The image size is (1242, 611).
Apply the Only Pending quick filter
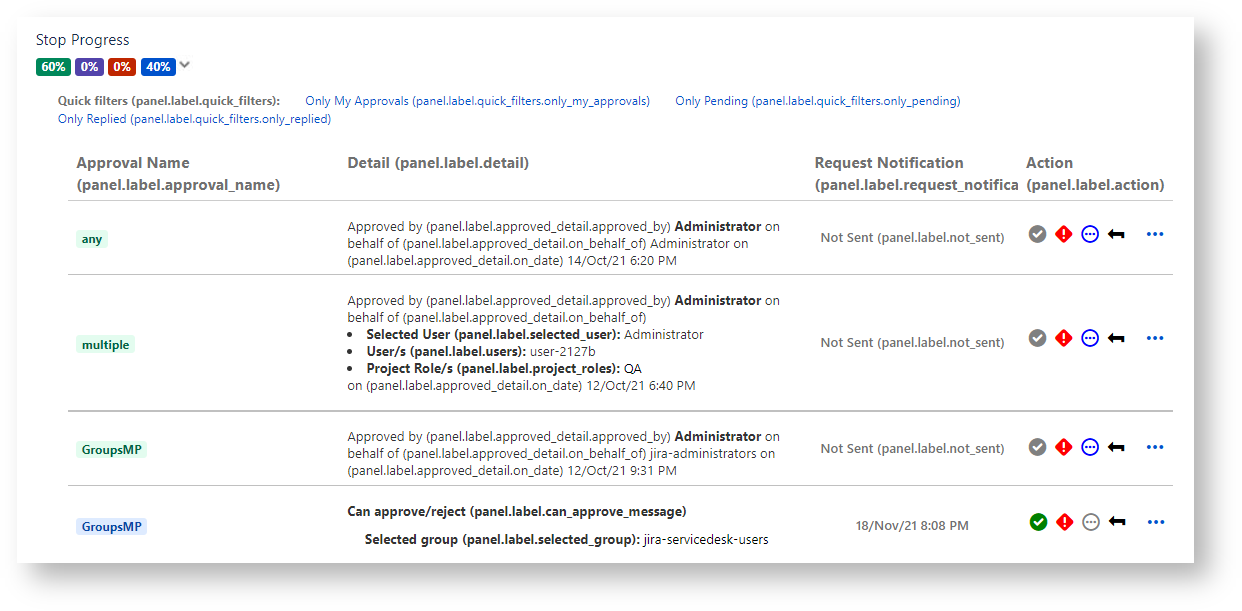(817, 101)
